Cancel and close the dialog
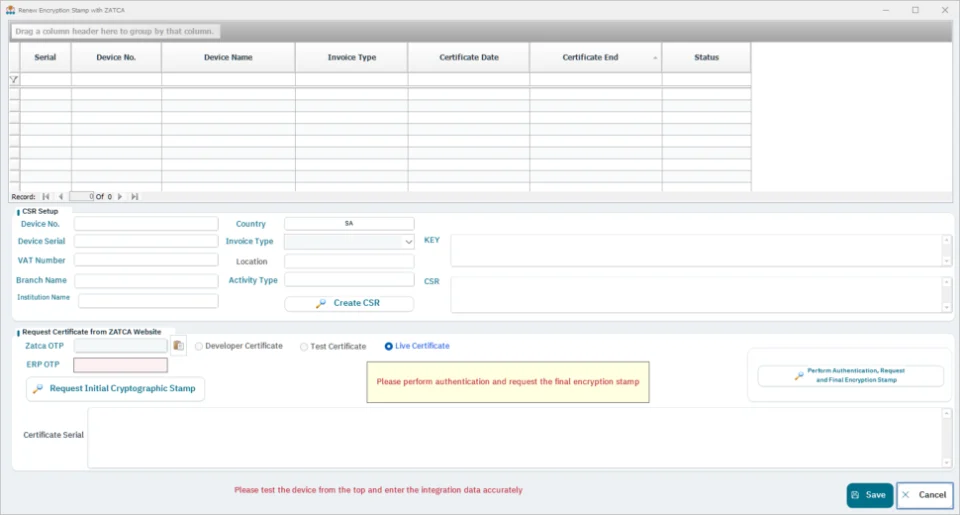960x515 pixels. tap(925, 495)
